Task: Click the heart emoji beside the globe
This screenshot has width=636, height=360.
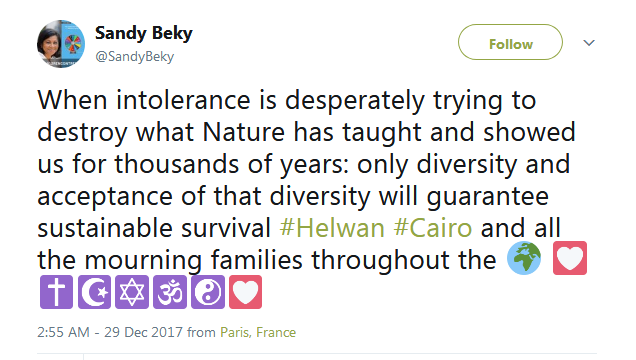Action: tap(570, 258)
